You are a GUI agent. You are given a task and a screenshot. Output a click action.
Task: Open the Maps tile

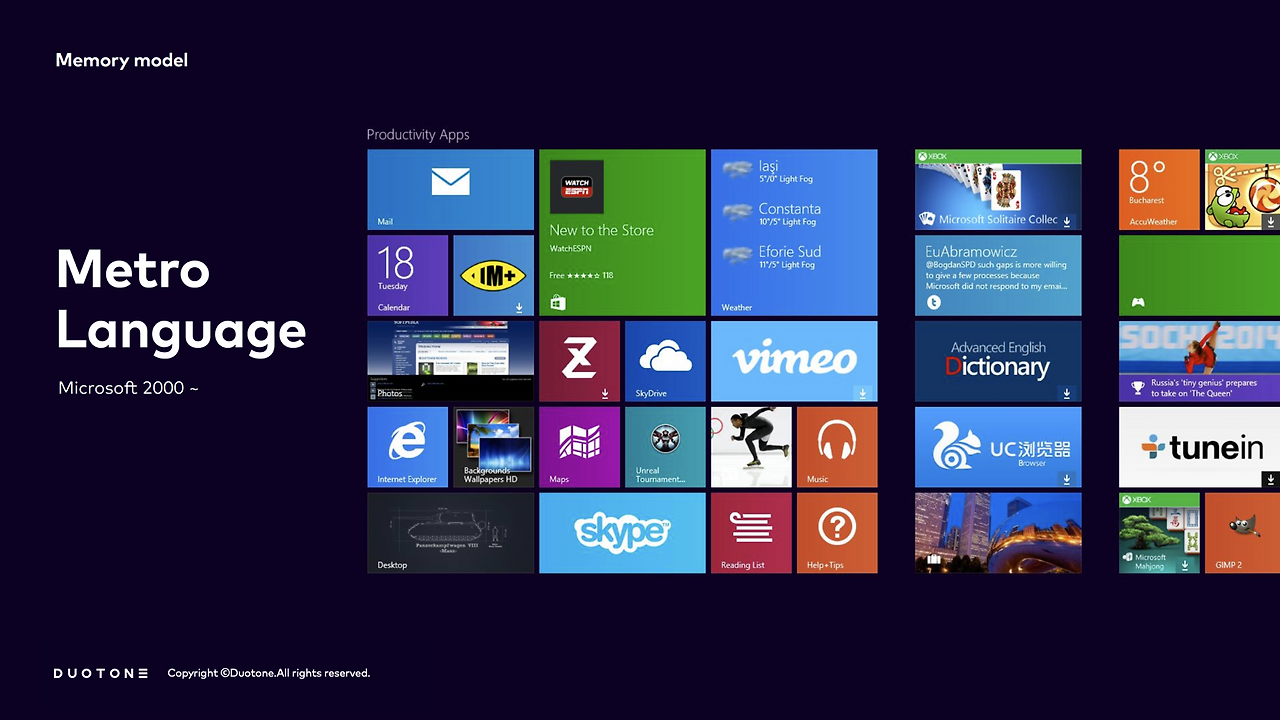click(x=579, y=447)
